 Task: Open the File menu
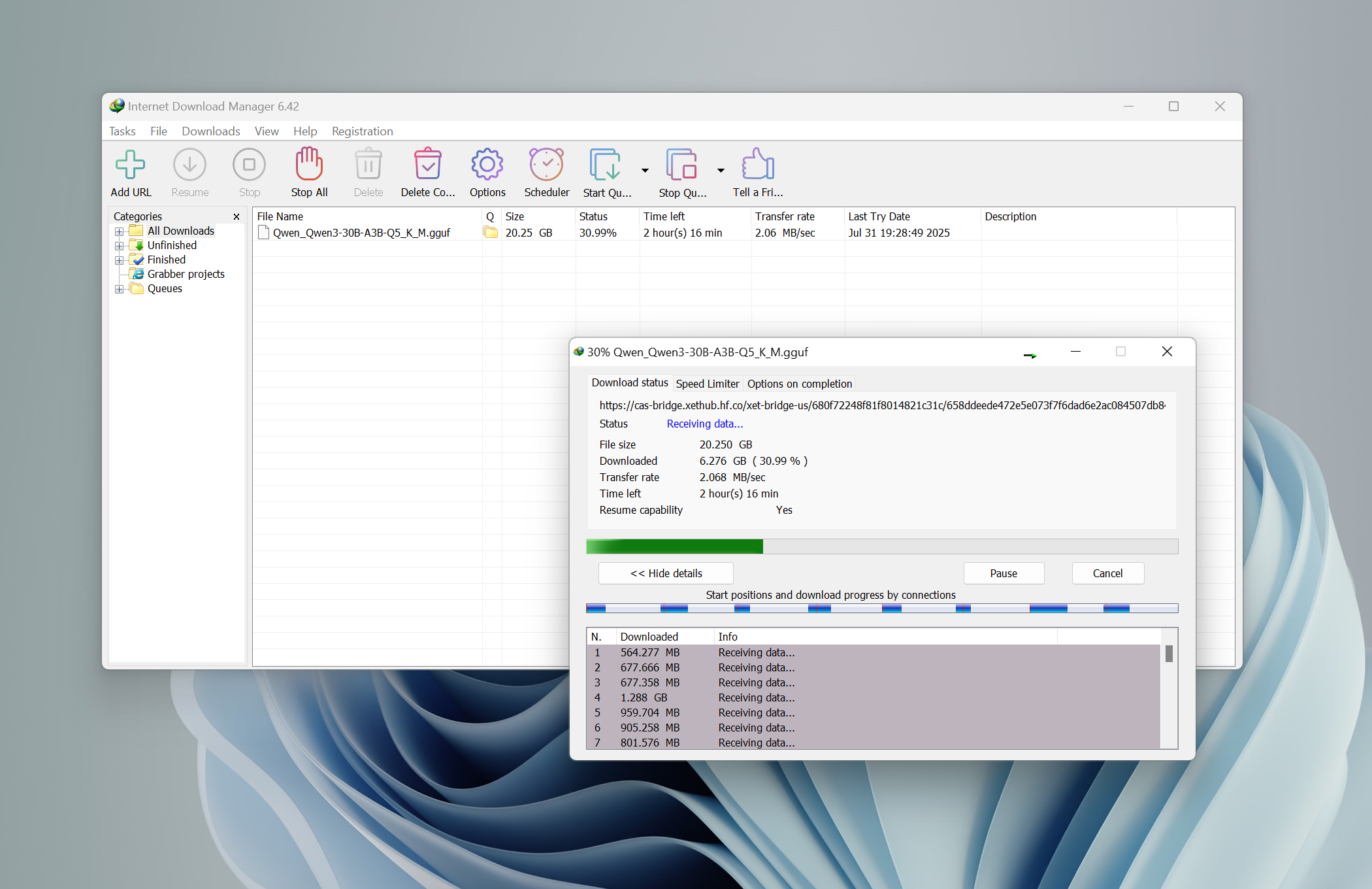[158, 131]
